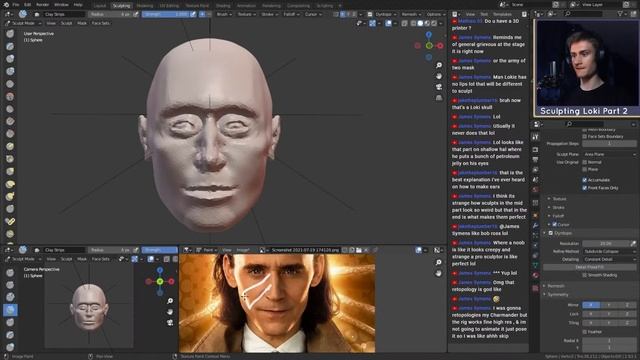Screen dimensions: 640x360
Task: Click zoom magnifier in image editor
Action: pos(439,262)
